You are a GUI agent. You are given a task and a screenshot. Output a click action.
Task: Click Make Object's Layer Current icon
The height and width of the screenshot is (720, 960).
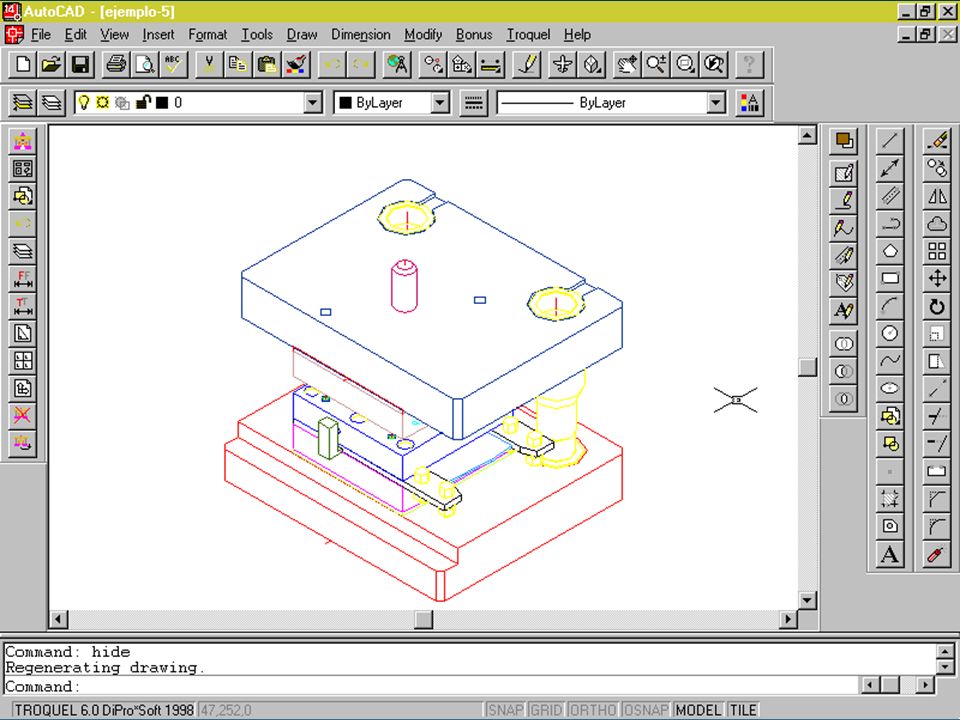point(23,103)
